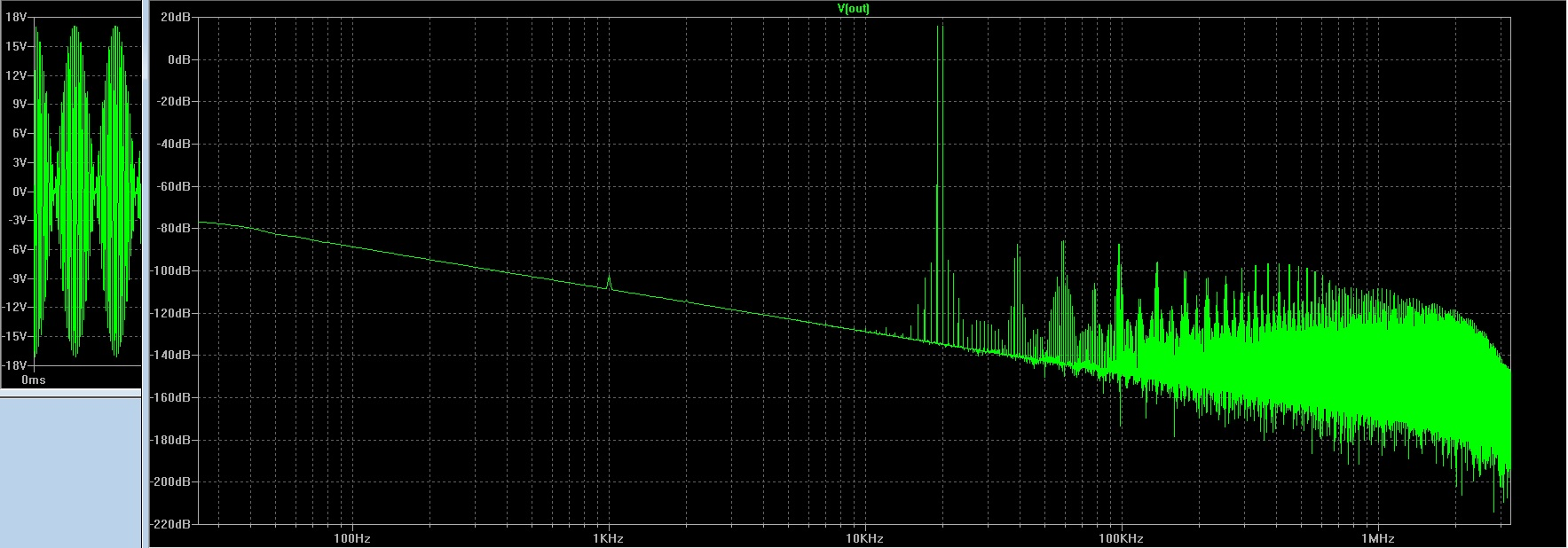Viewport: 1568px width, 548px height.
Task: Click the -160dB axis label
Action: coord(171,397)
